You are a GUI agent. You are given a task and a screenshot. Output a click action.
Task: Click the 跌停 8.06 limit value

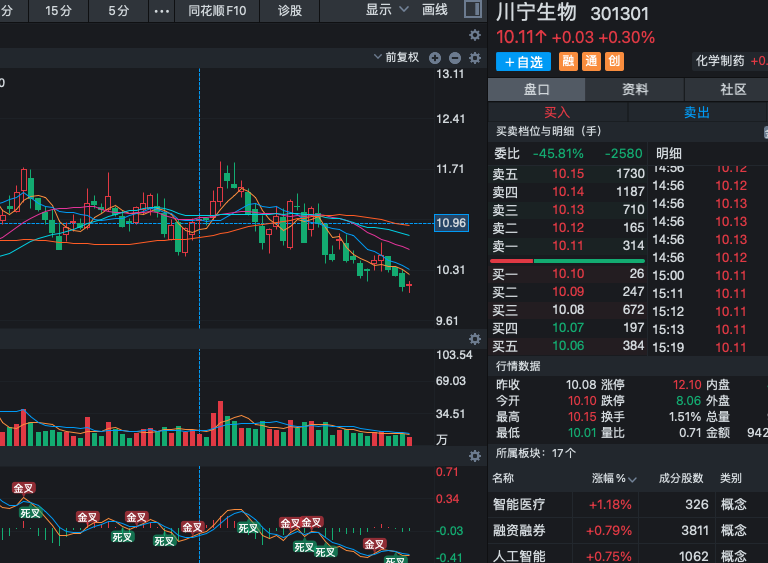point(688,401)
